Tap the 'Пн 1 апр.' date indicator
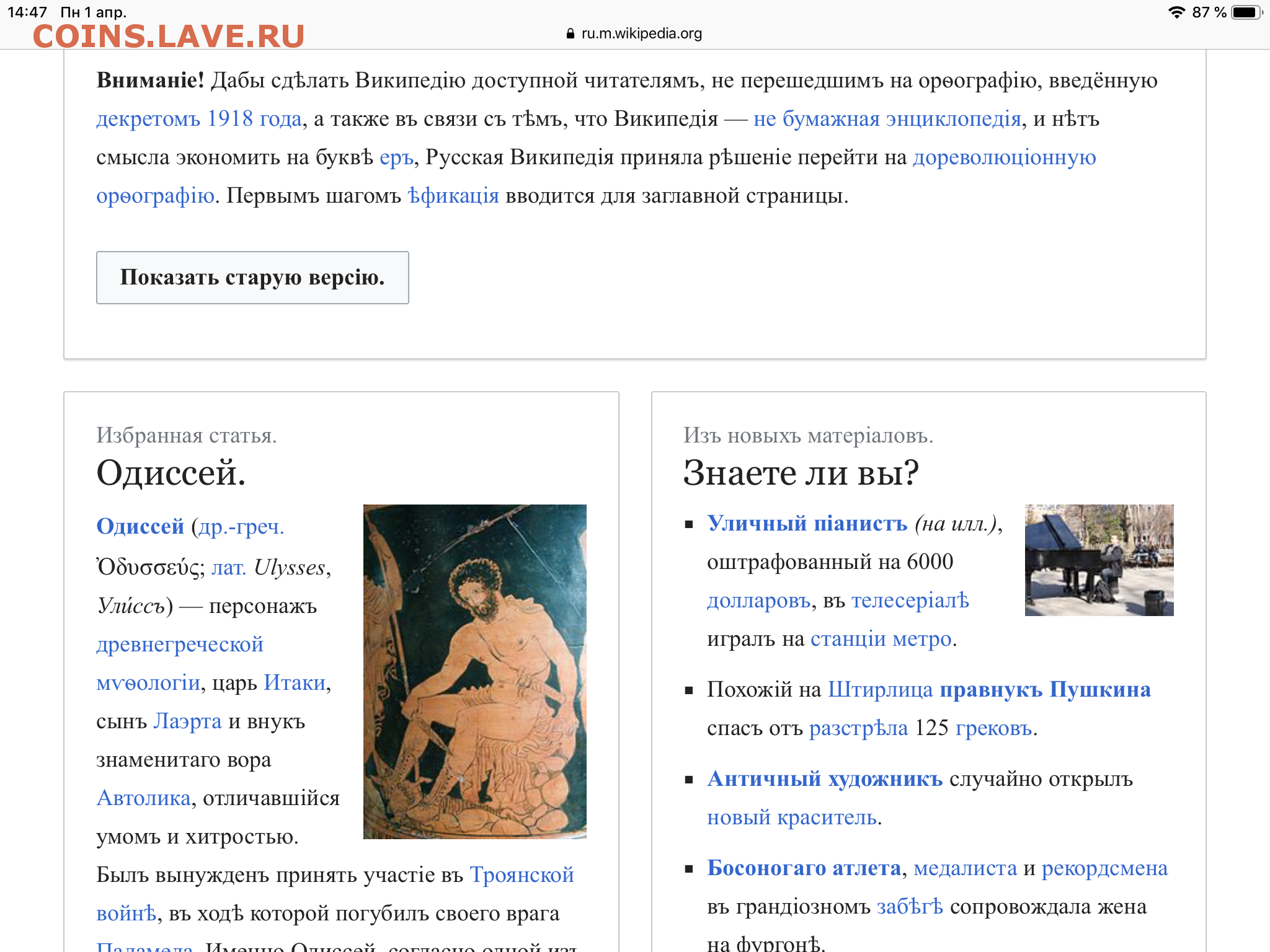The height and width of the screenshot is (952, 1270). [94, 12]
